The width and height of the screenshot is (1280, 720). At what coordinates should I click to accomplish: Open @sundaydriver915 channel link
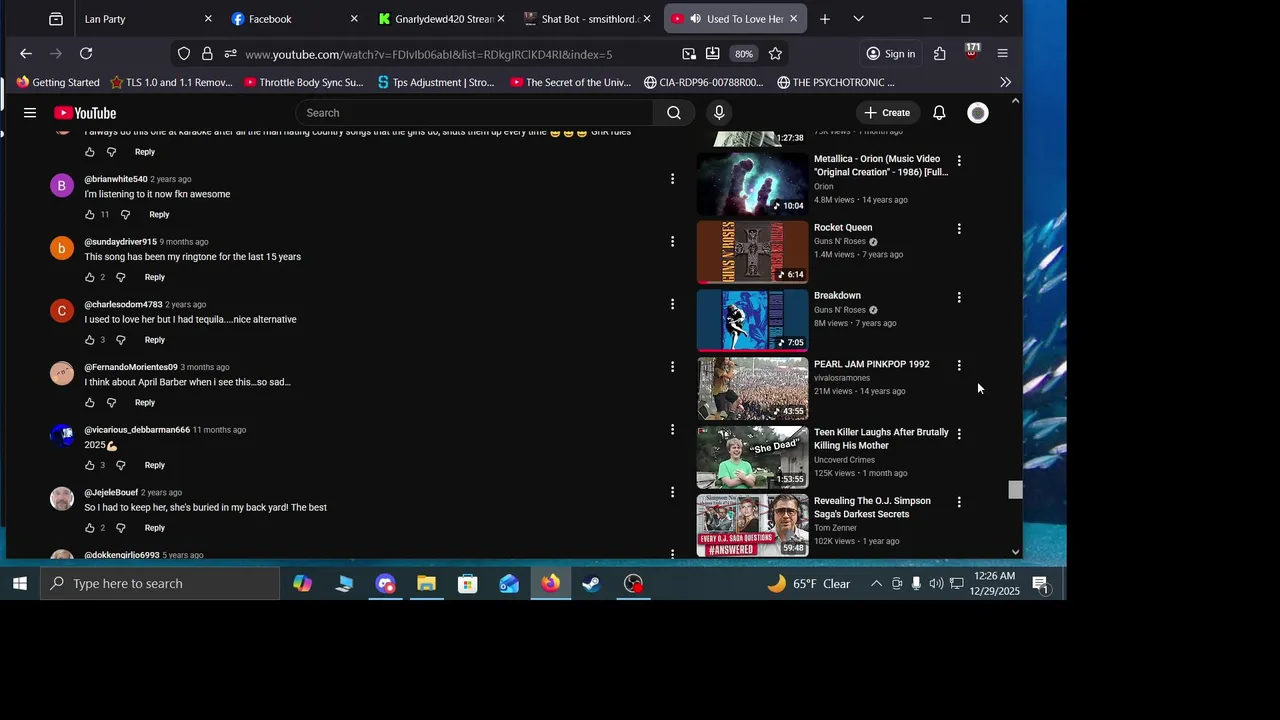(120, 242)
